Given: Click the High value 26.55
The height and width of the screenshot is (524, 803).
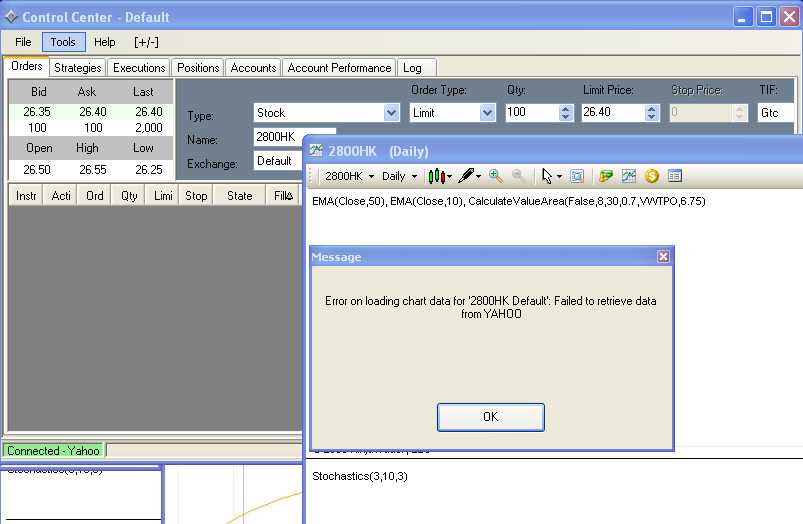Looking at the screenshot, I should pyautogui.click(x=93, y=170).
